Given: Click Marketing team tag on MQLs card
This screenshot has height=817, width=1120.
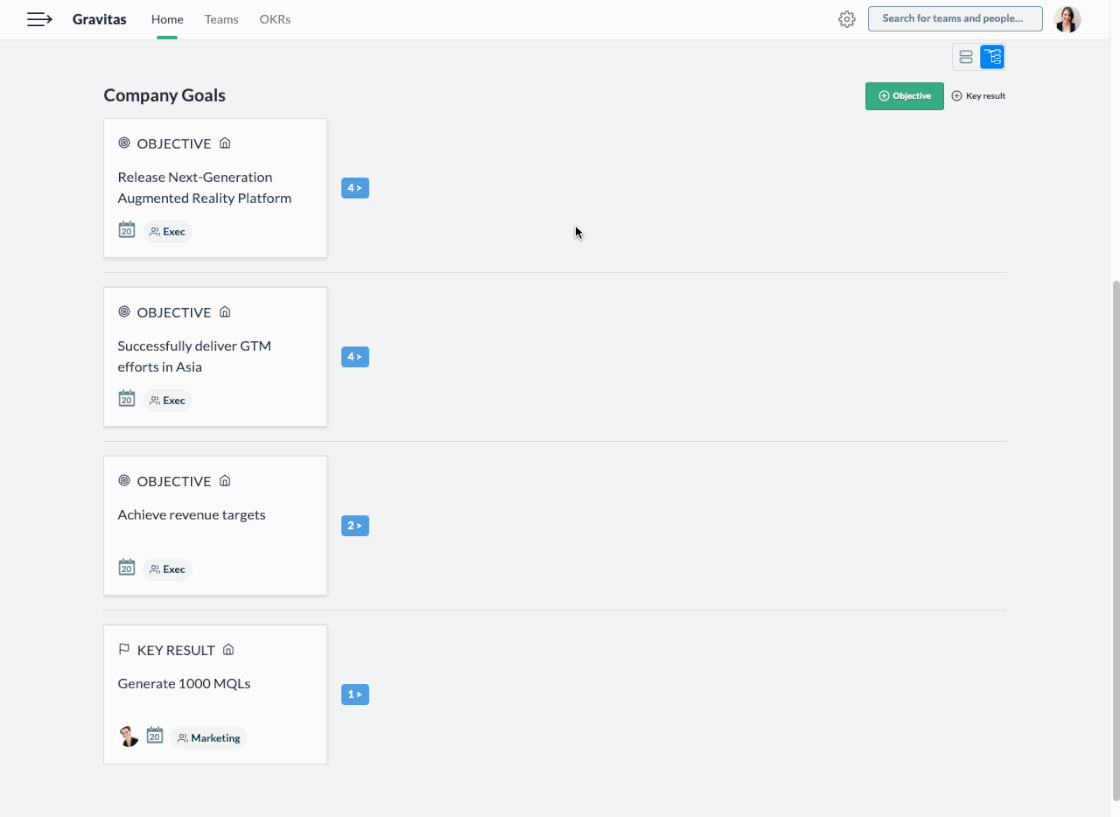Looking at the screenshot, I should [x=209, y=738].
